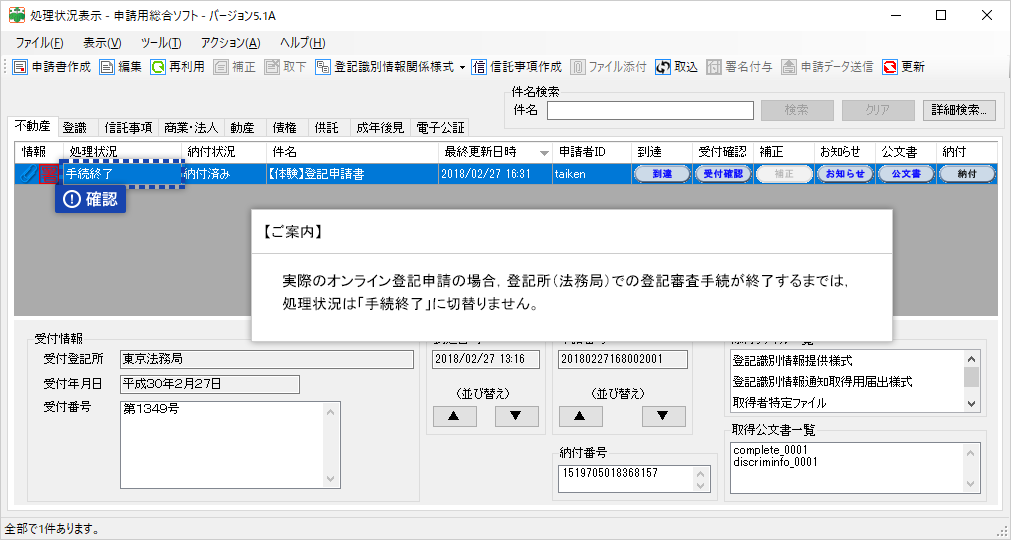Click the 申請データ送信 send icon

coord(789,67)
